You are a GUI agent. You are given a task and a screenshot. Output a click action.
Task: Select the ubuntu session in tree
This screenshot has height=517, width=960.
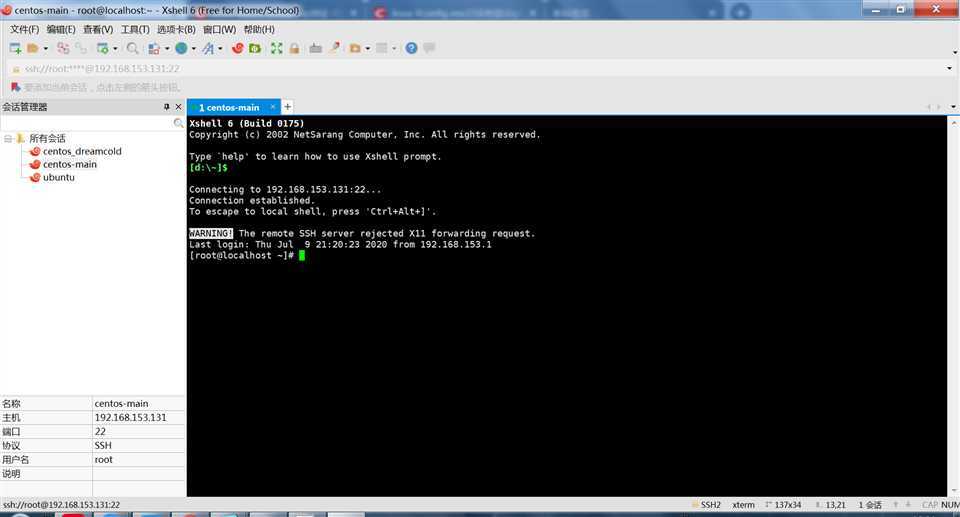59,177
